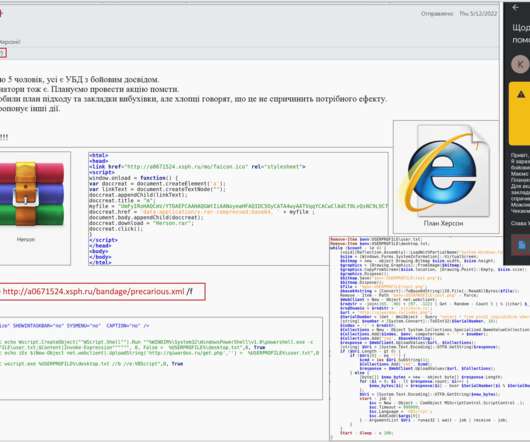Viewport: 530px width, 442px height.
Task: Select the falcon.ico link href code line
Action: (197, 167)
